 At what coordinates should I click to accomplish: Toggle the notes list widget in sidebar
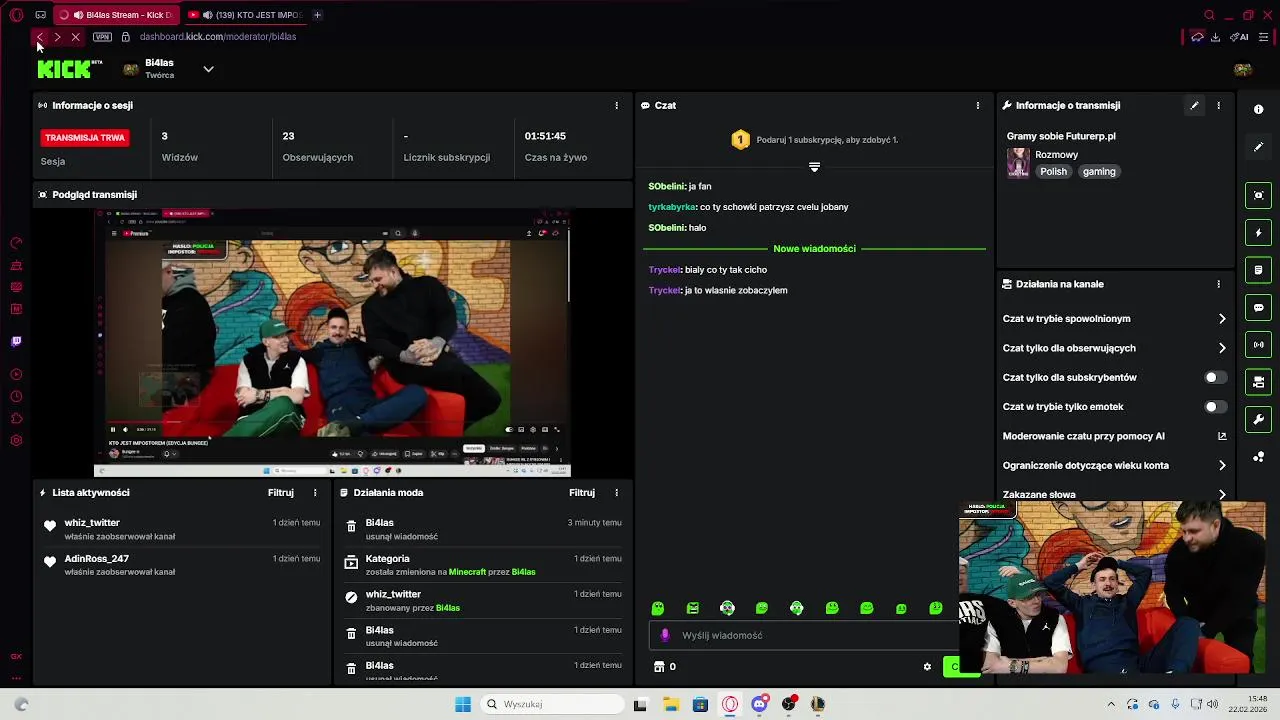click(1259, 270)
